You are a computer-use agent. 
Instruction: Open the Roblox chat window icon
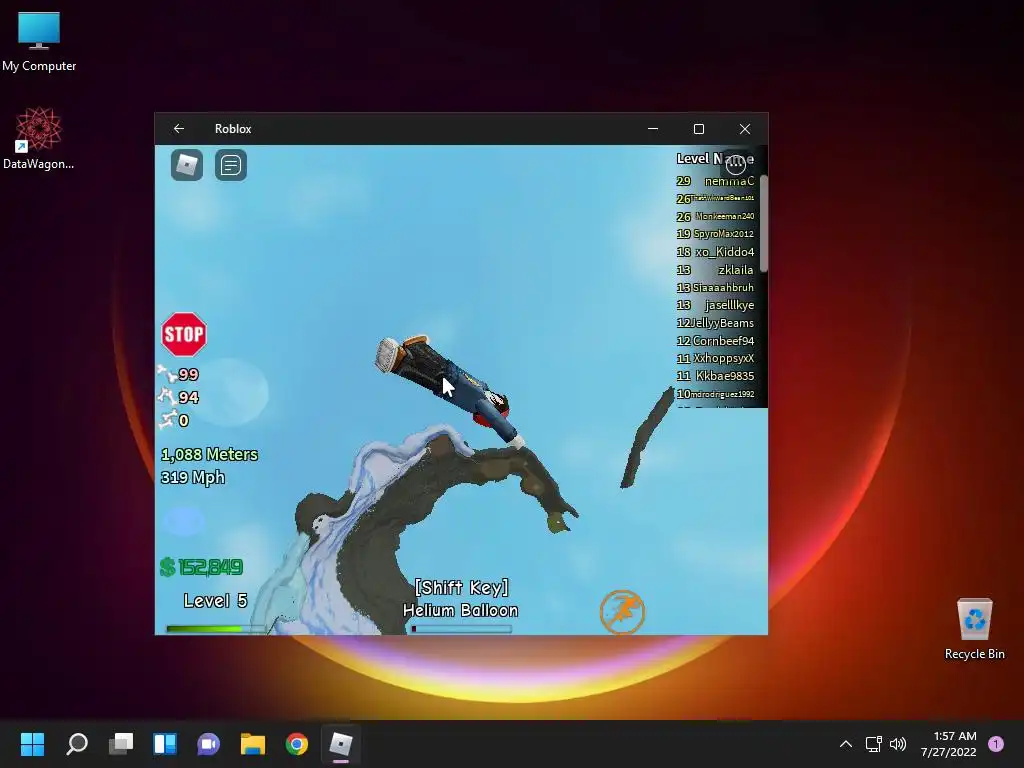click(x=231, y=165)
